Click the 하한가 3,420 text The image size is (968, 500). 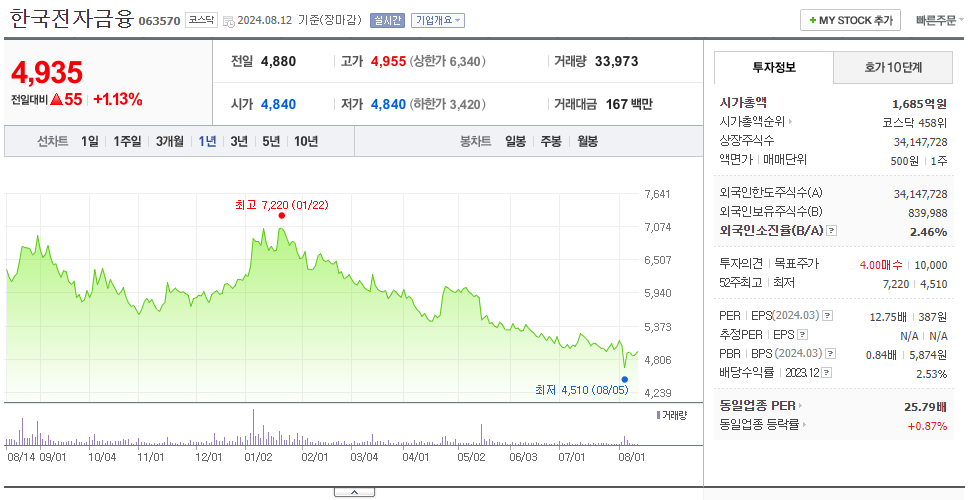(448, 104)
